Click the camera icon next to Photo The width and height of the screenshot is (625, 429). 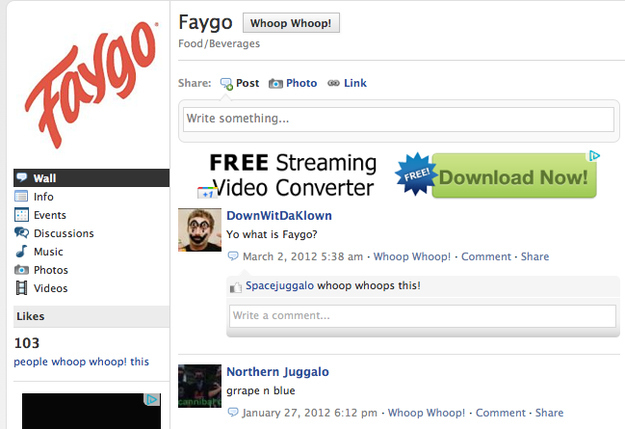[275, 84]
